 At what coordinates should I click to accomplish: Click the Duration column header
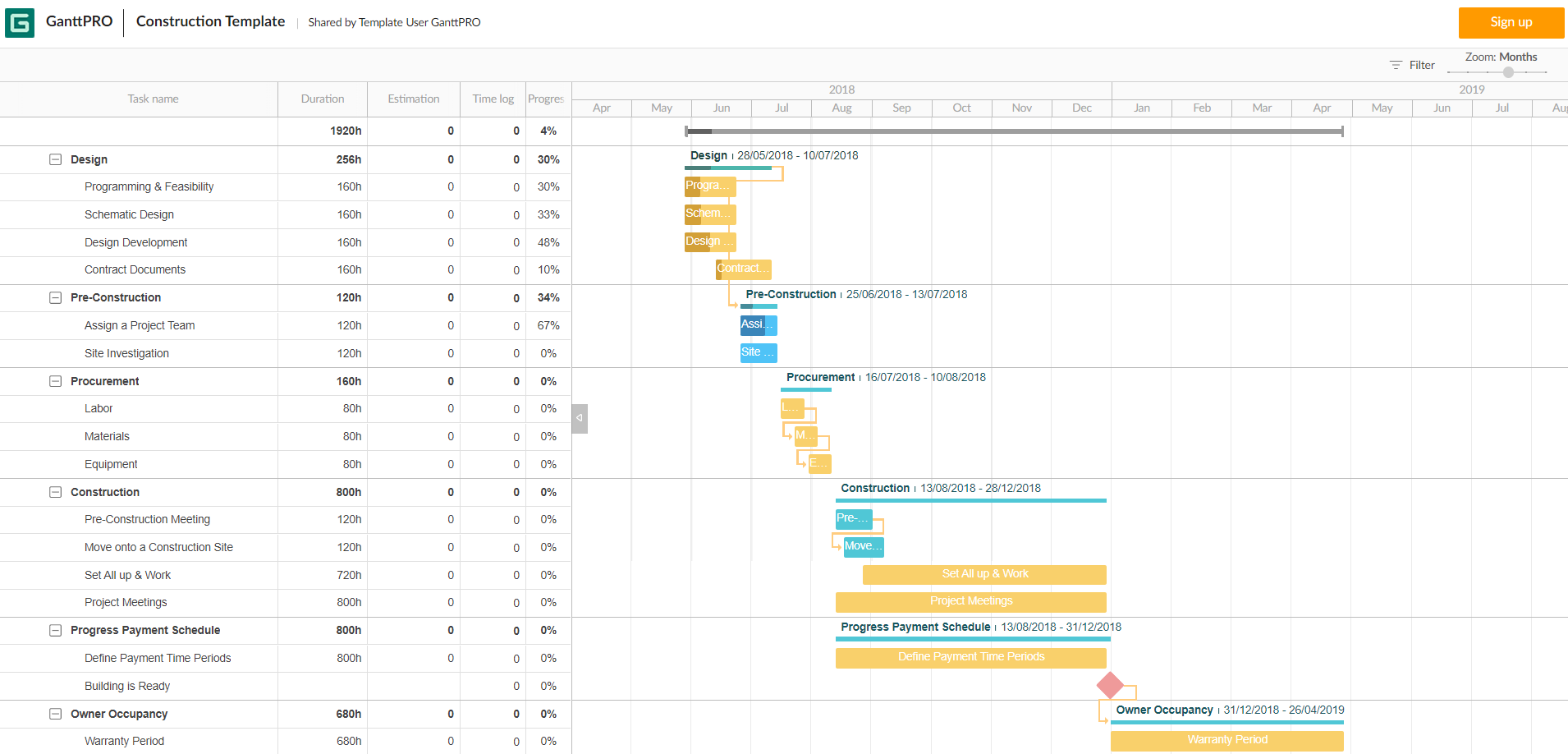pos(322,99)
